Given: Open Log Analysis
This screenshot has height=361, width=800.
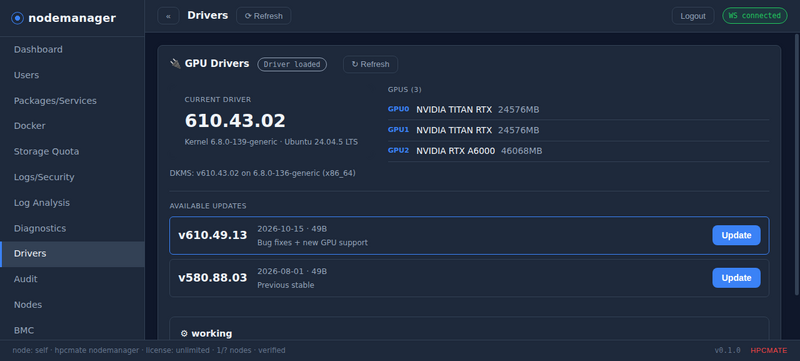Looking at the screenshot, I should pos(72,202).
